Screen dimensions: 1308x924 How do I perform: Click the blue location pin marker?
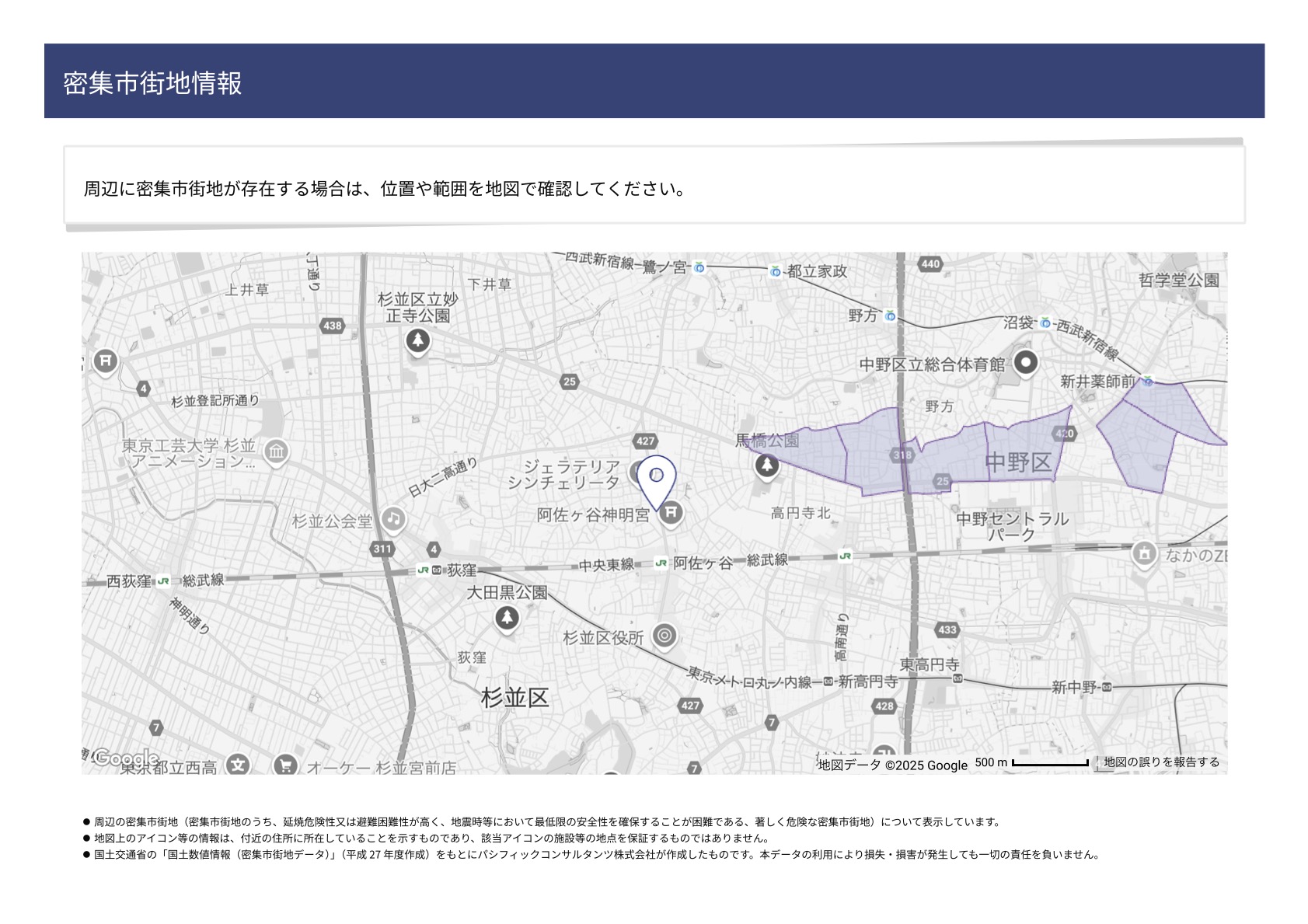click(x=657, y=477)
